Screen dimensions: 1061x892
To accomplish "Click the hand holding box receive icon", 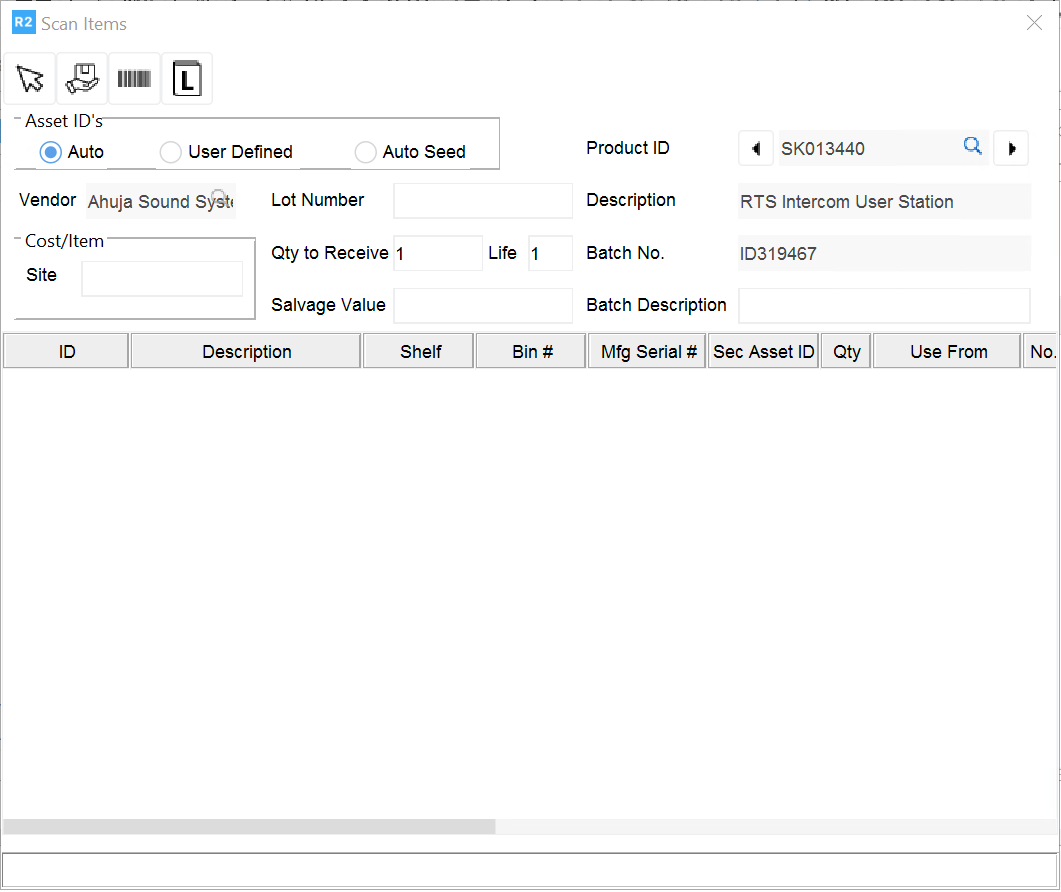I will pos(82,79).
